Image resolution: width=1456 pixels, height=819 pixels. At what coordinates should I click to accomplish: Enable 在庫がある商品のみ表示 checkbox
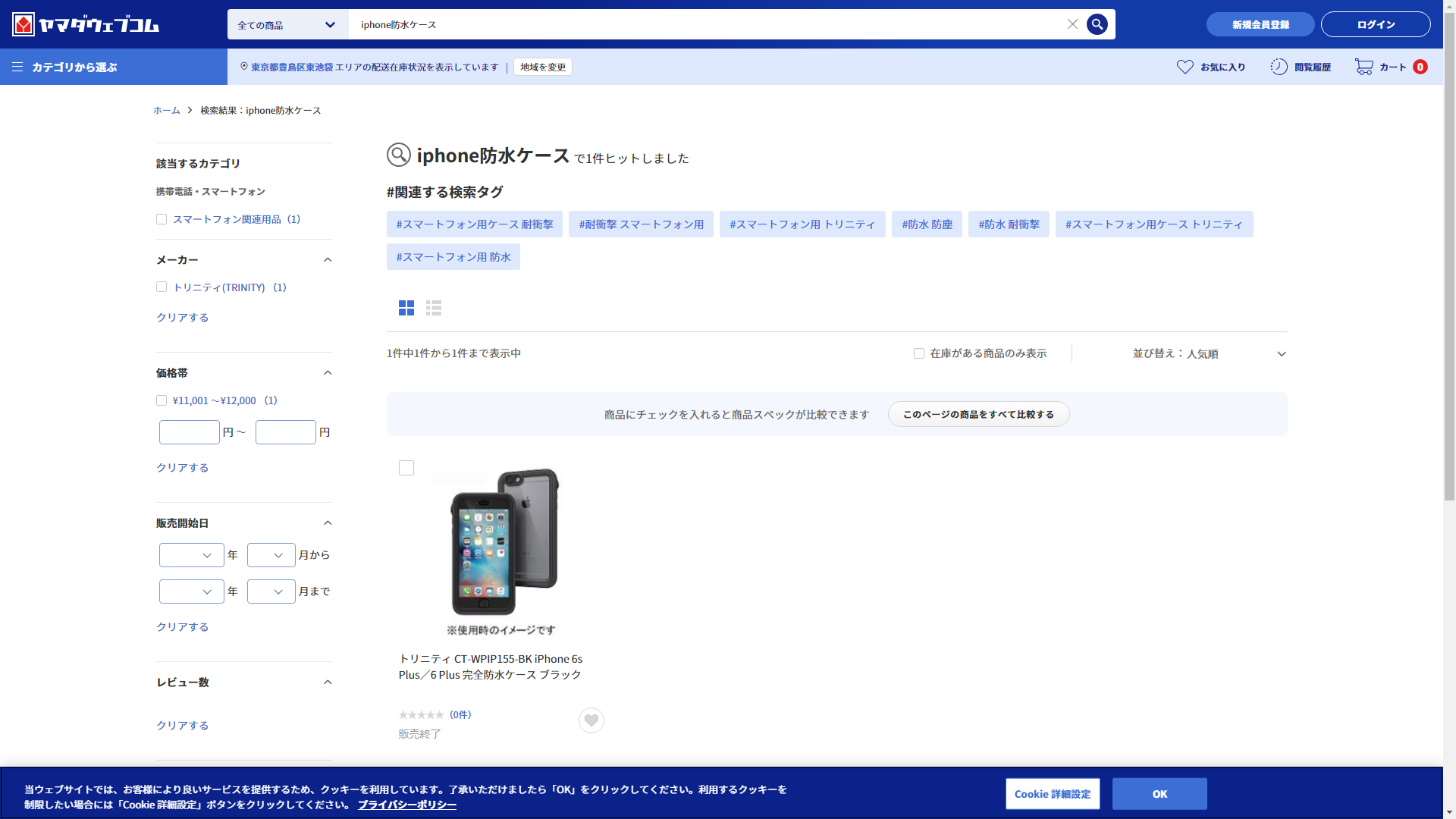tap(919, 353)
